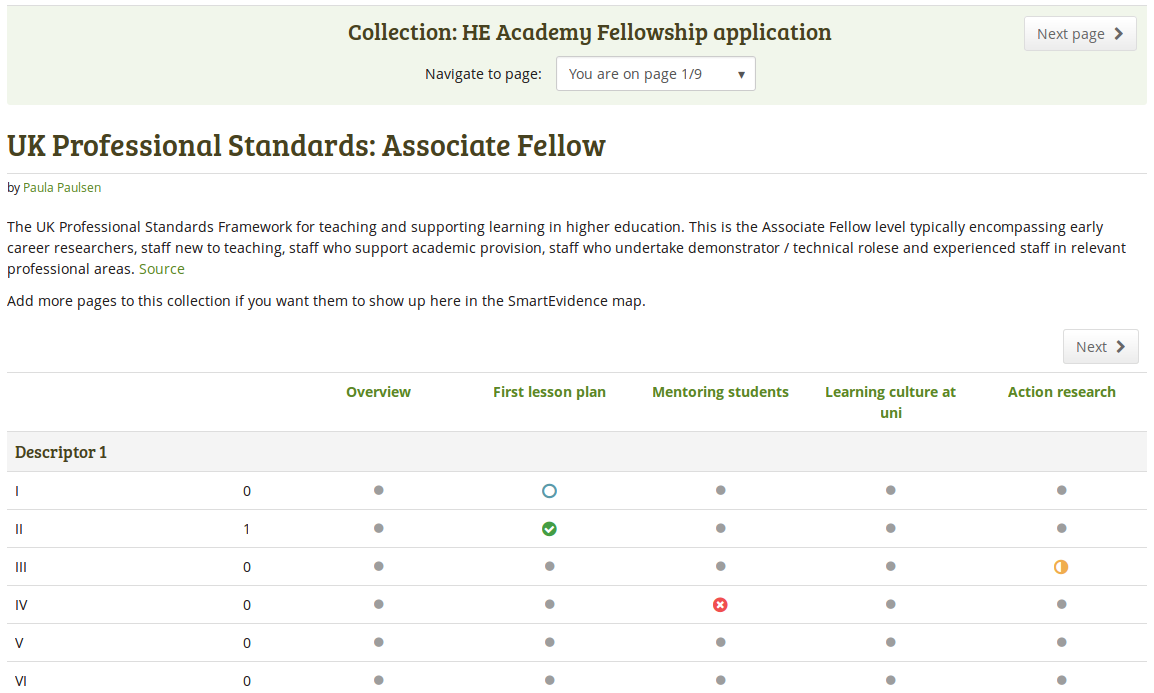Click the red cross icon in row IV
The width and height of the screenshot is (1154, 693).
click(x=721, y=605)
